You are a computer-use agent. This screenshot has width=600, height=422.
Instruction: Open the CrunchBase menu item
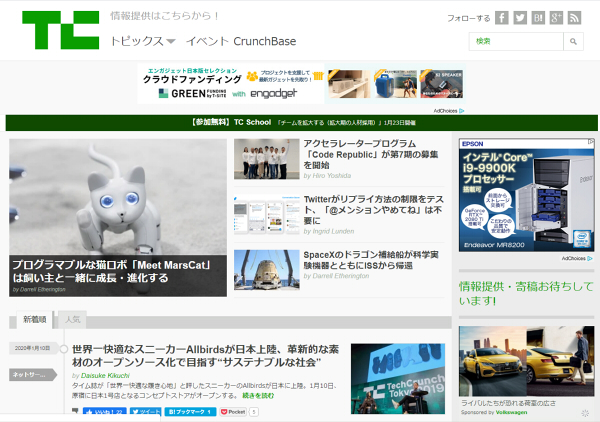pyautogui.click(x=264, y=41)
